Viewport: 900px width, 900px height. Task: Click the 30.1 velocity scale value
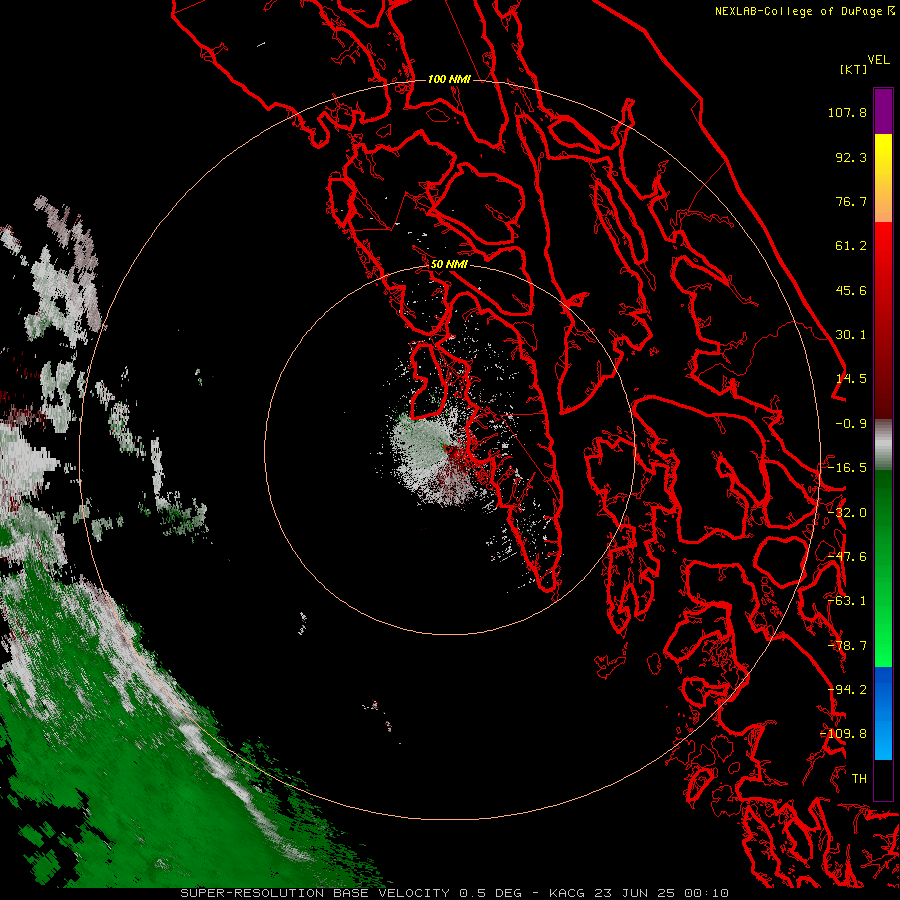point(851,335)
